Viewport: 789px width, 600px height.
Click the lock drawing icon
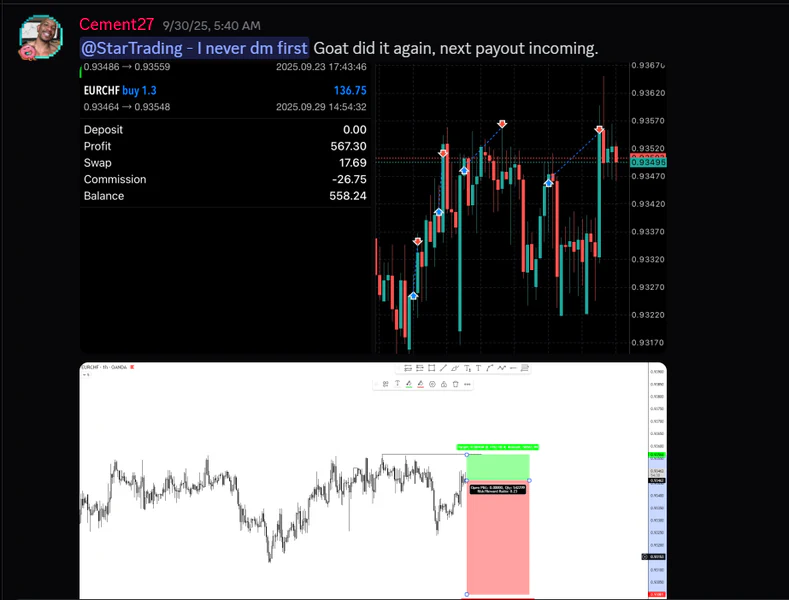coord(444,384)
